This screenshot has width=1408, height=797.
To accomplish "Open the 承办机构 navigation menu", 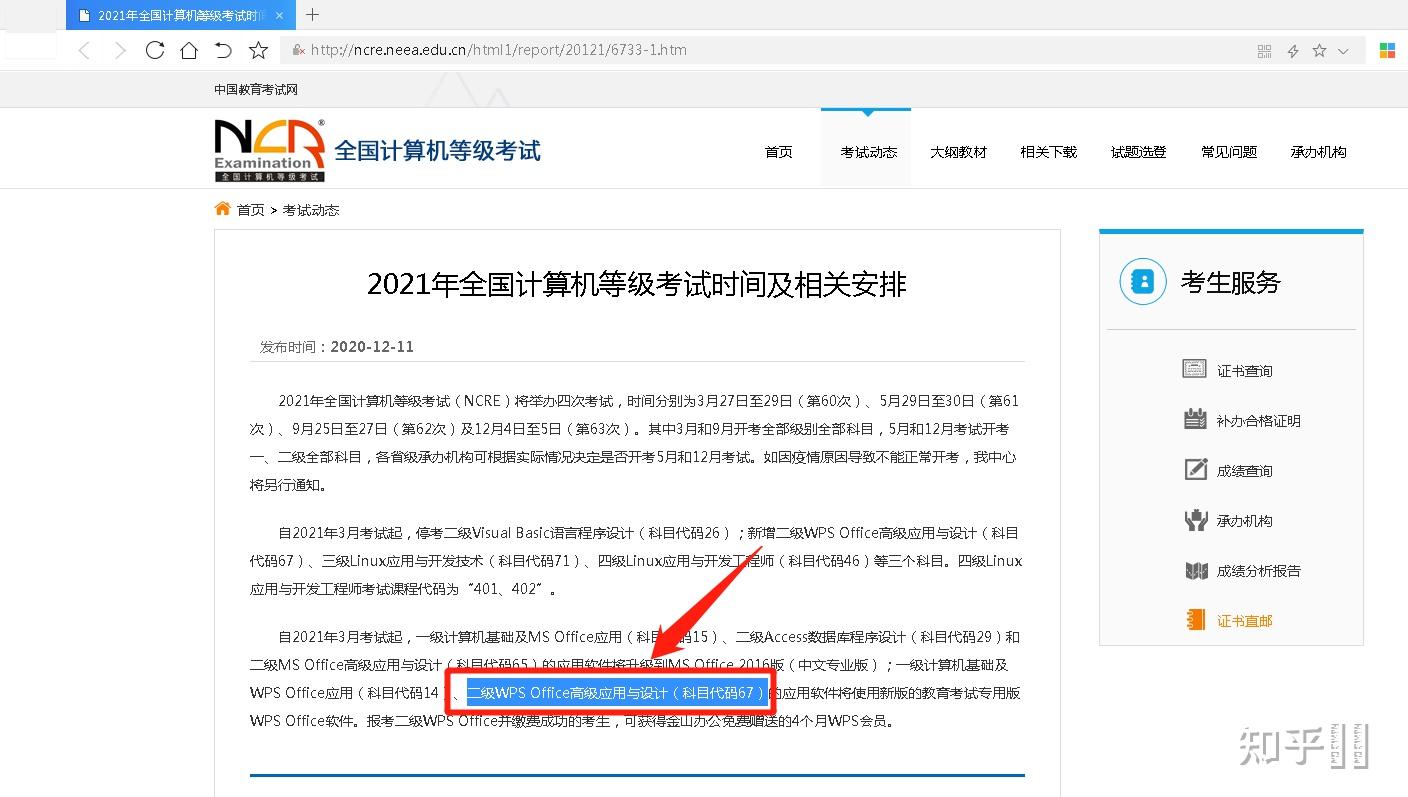I will click(x=1318, y=152).
